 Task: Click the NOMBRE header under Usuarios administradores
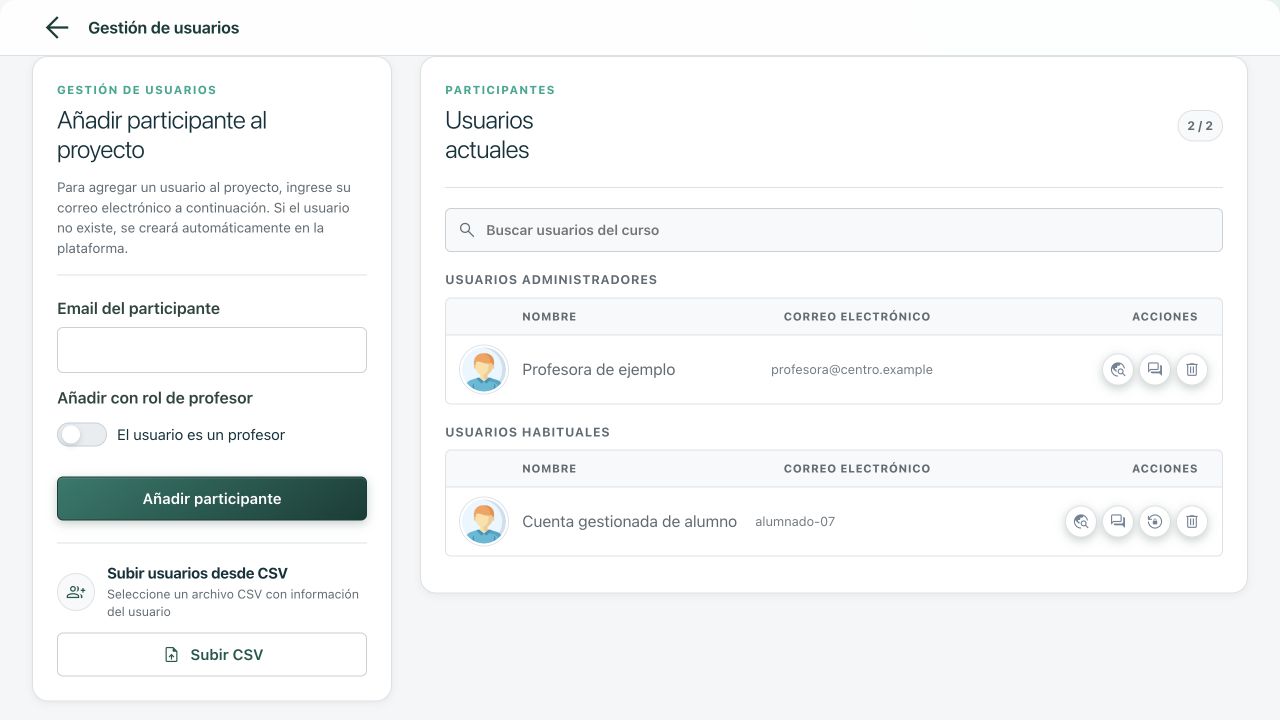coord(549,317)
